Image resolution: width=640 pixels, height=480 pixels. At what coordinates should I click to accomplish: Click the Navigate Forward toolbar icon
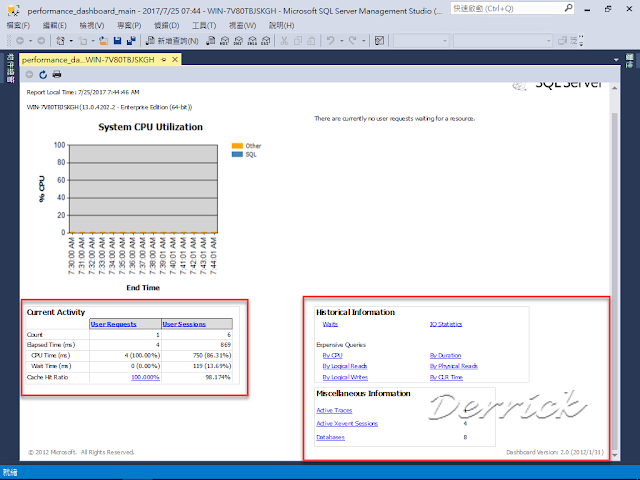pos(41,40)
